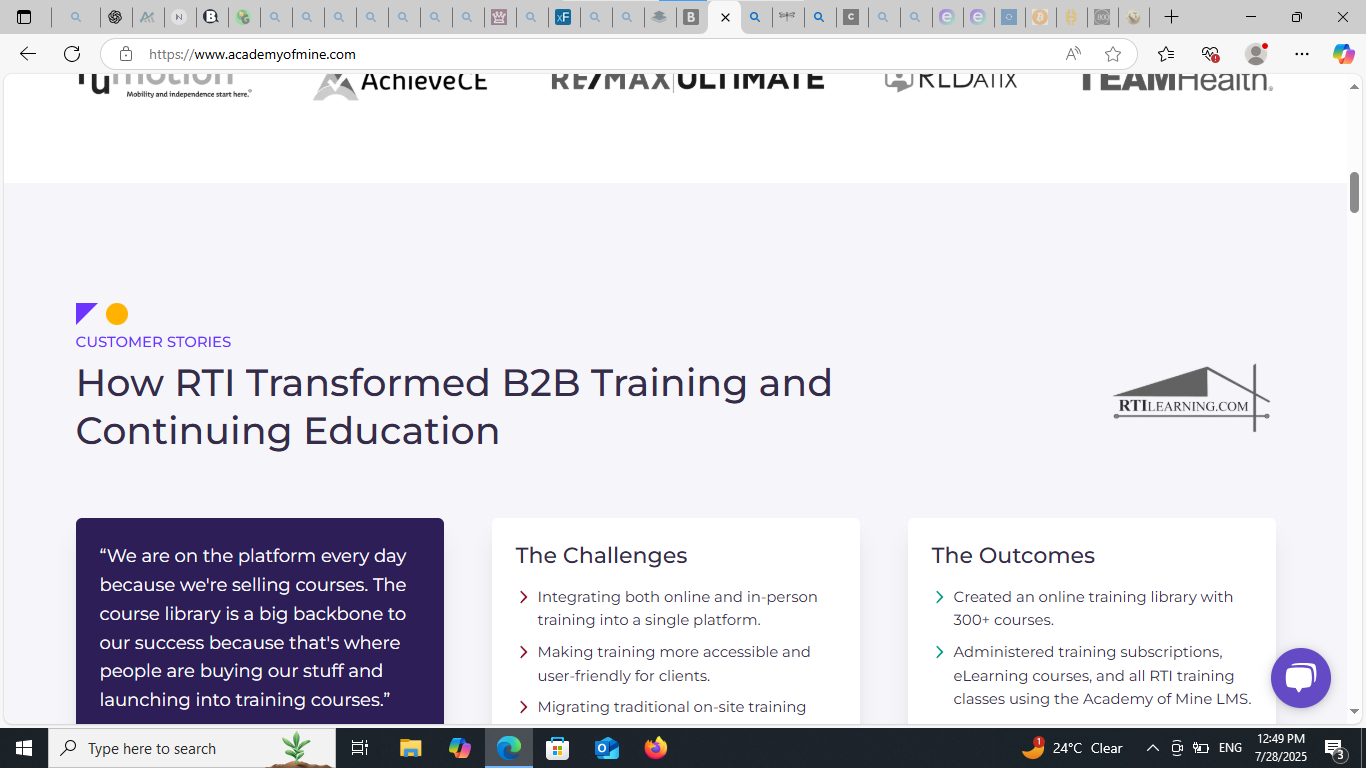Click 'The Outcomes' card heading
The height and width of the screenshot is (768, 1366).
tap(1013, 555)
